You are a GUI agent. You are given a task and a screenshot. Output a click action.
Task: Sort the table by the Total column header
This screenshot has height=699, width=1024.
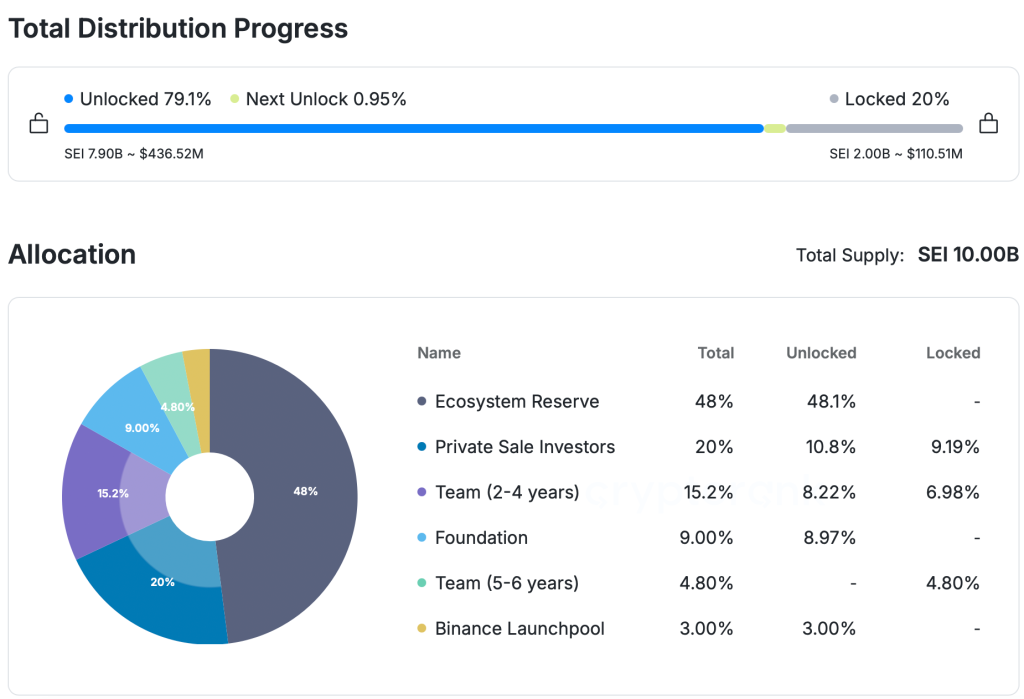(716, 353)
